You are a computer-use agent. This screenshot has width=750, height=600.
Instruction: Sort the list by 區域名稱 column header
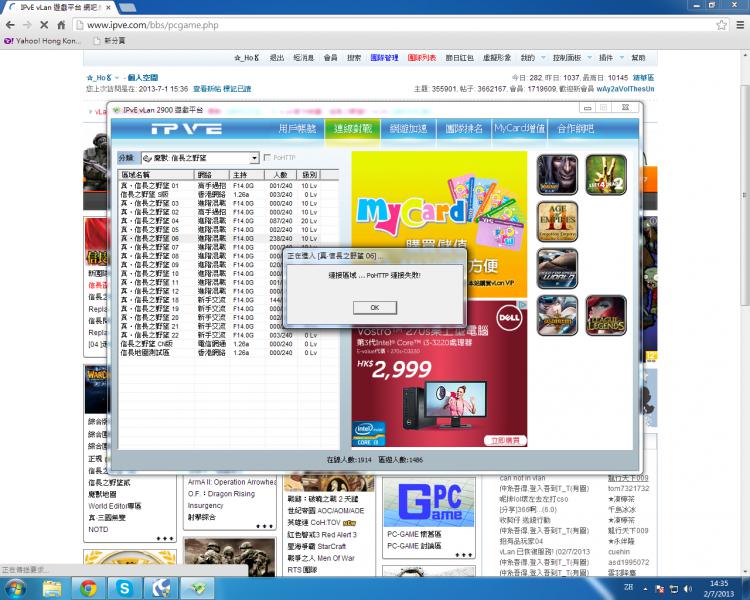click(156, 175)
